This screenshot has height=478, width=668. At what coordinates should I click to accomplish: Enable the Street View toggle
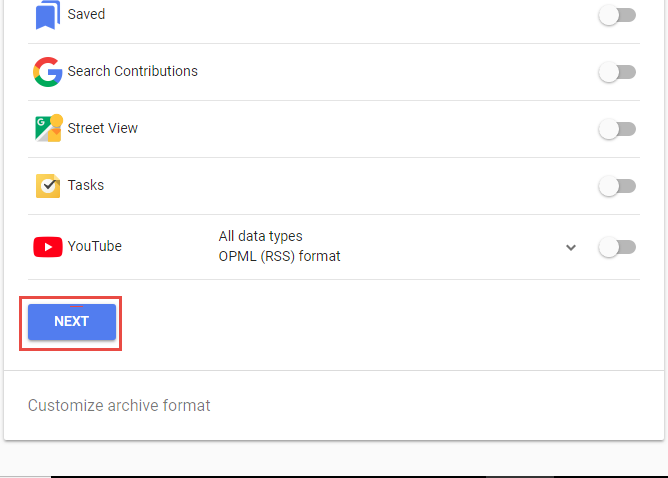[x=617, y=129]
